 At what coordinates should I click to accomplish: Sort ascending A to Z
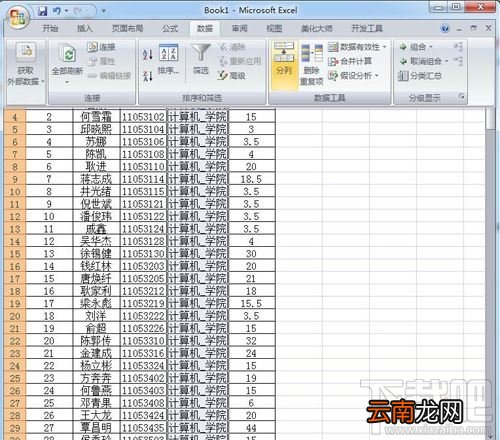click(148, 54)
